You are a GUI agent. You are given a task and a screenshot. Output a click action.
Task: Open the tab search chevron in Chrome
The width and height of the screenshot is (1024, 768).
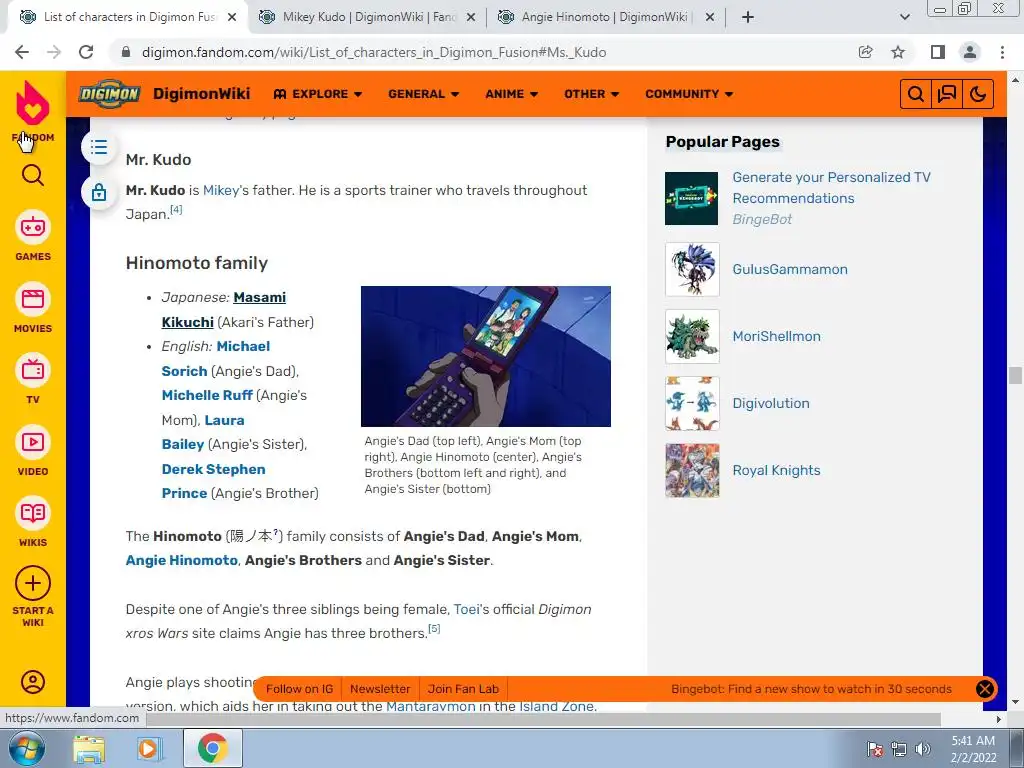904,17
